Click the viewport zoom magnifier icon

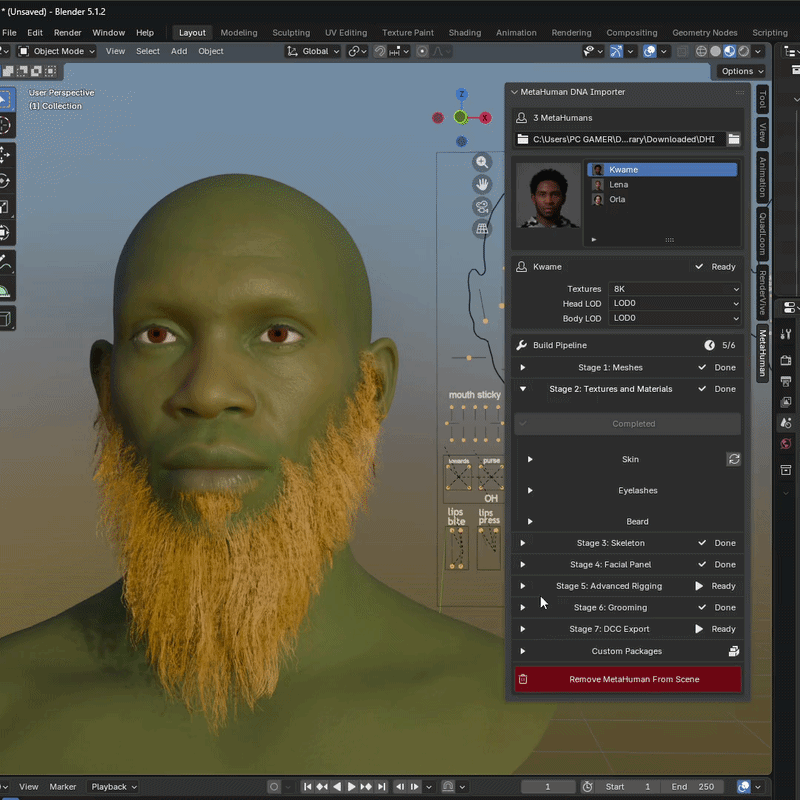coord(482,162)
